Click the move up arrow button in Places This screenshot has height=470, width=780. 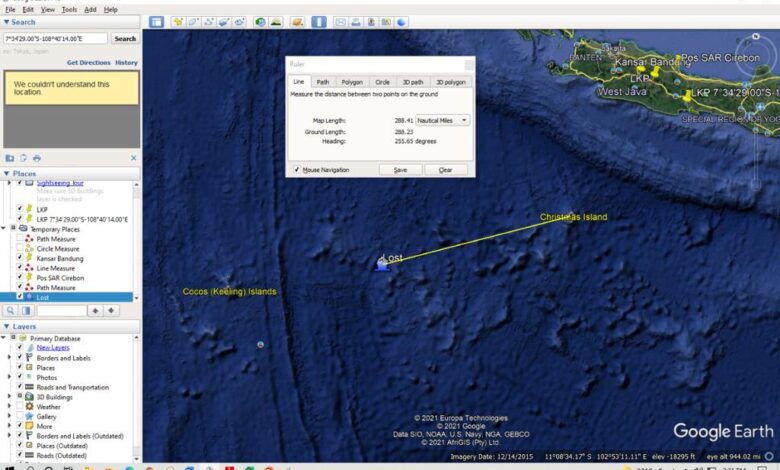pos(95,311)
